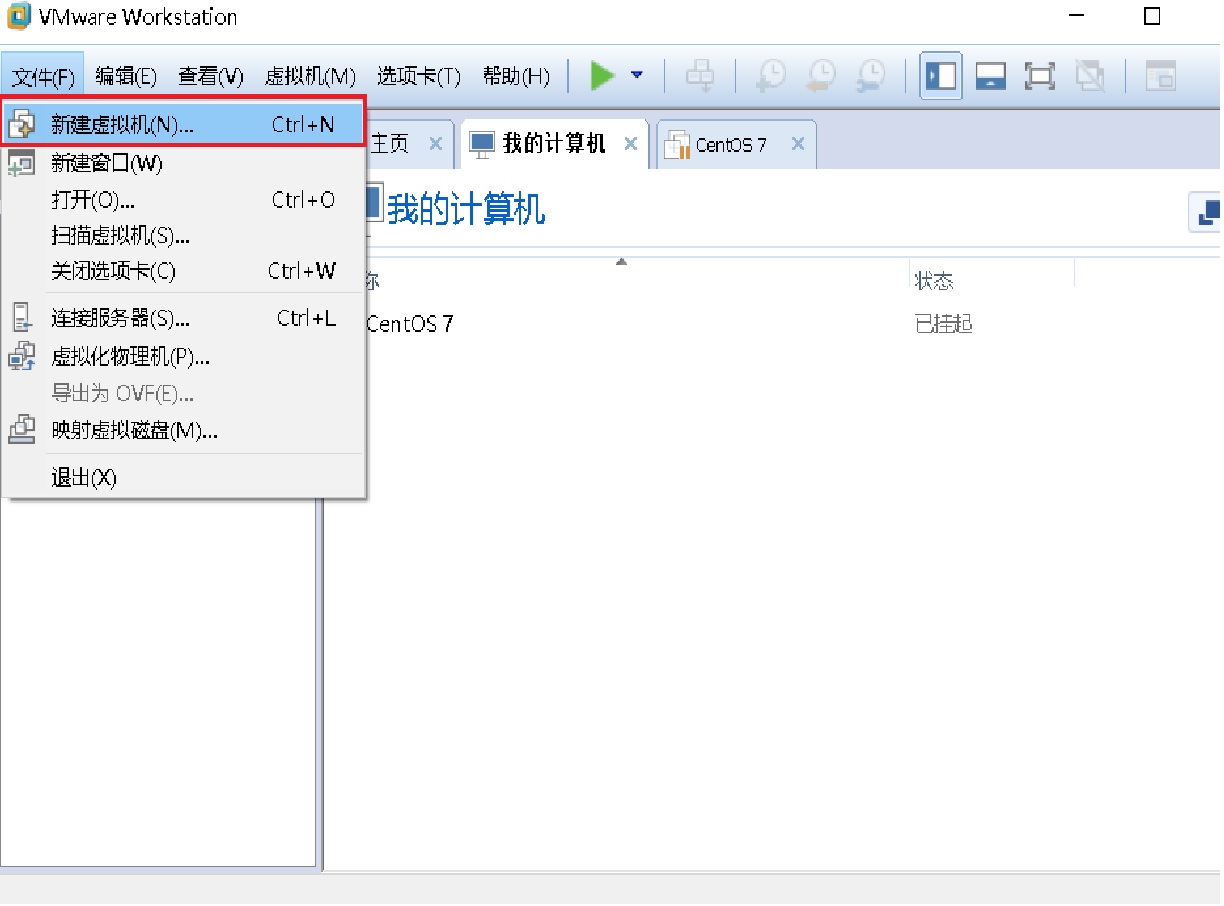Click the map virtual disk menu icon

click(x=22, y=430)
